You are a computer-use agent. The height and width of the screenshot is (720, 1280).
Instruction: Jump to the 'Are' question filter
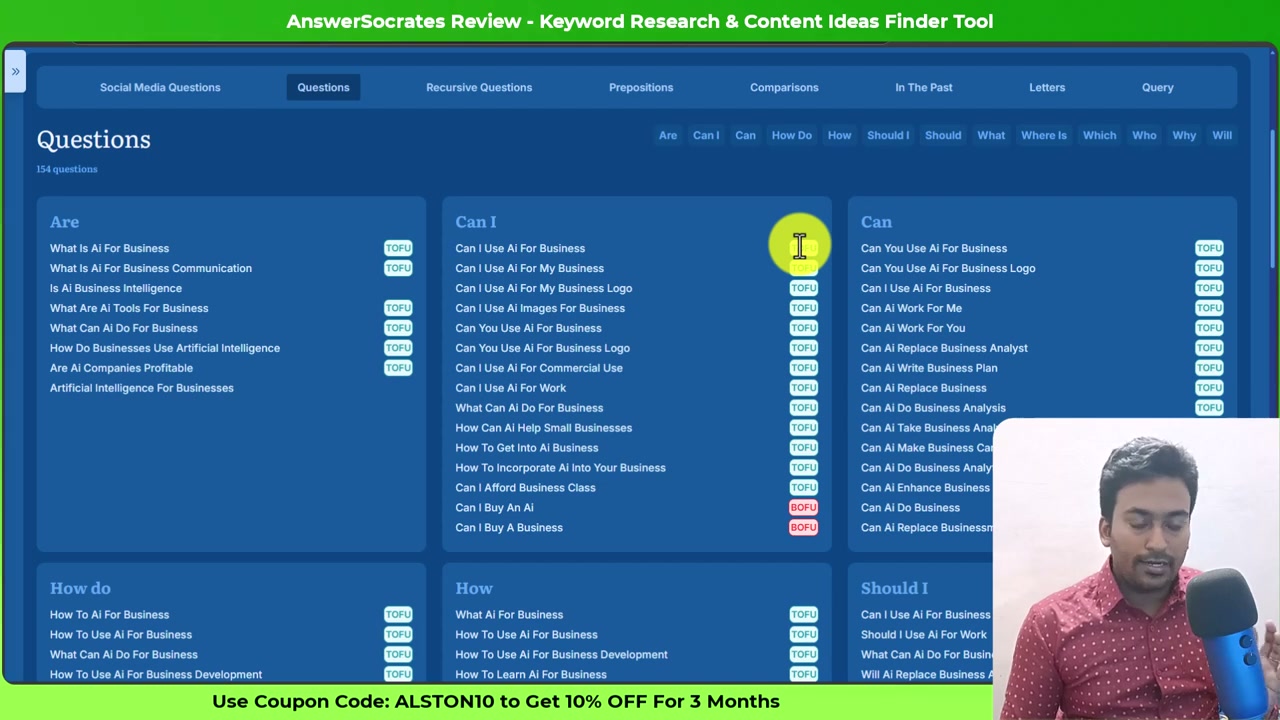[668, 135]
